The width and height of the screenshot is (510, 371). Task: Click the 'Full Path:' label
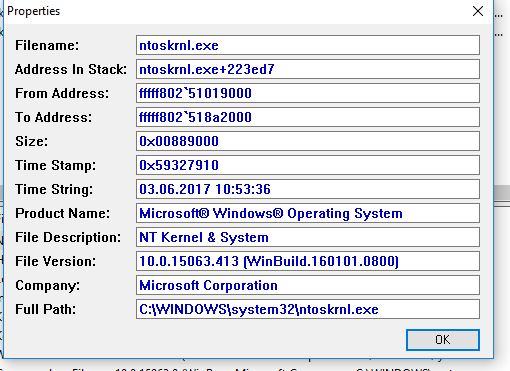coord(45,309)
